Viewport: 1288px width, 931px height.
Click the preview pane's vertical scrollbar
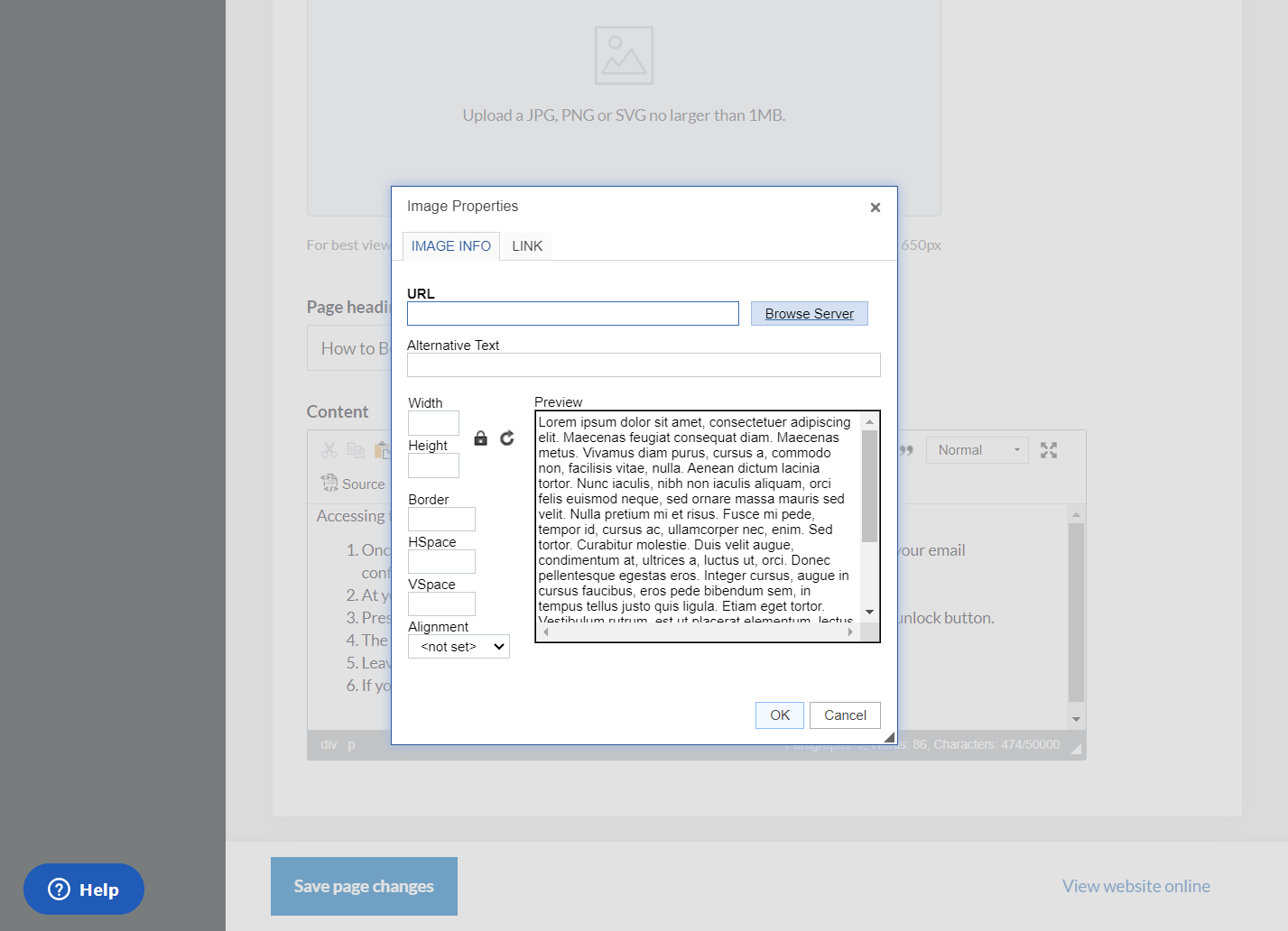(869, 487)
